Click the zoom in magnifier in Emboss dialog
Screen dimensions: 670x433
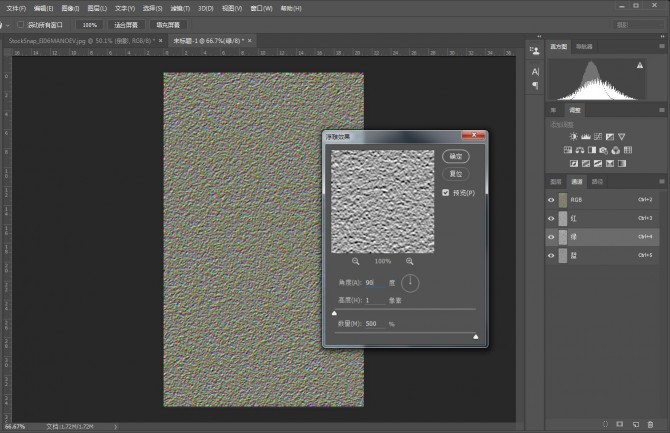coord(409,261)
